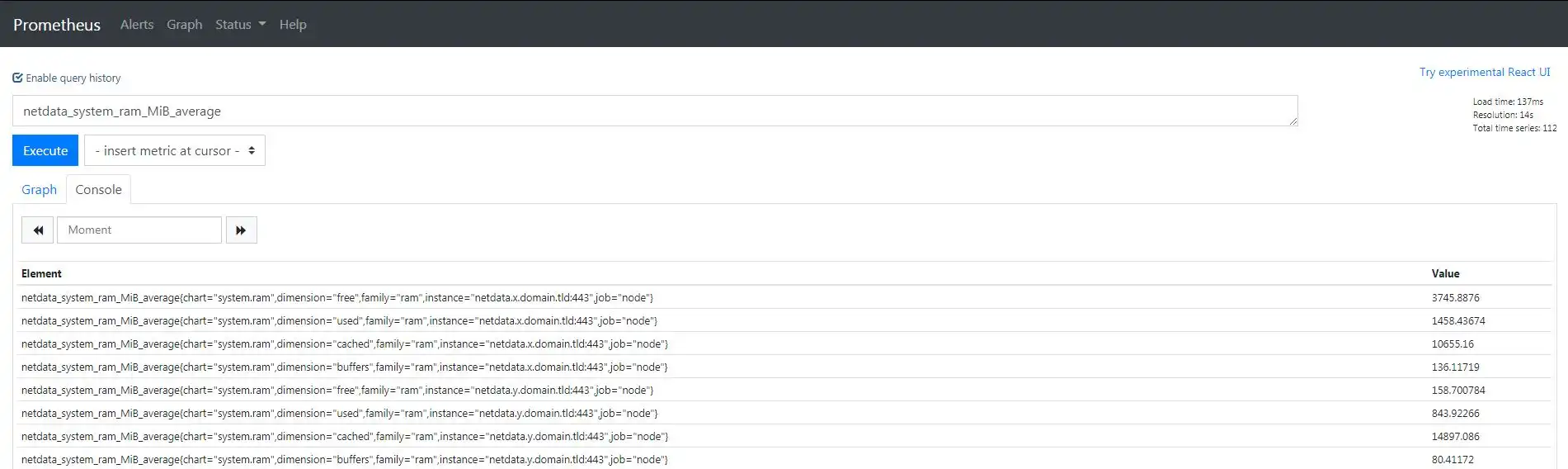Click the Load time: 137ms text
This screenshot has height=469, width=1568.
click(x=1508, y=102)
